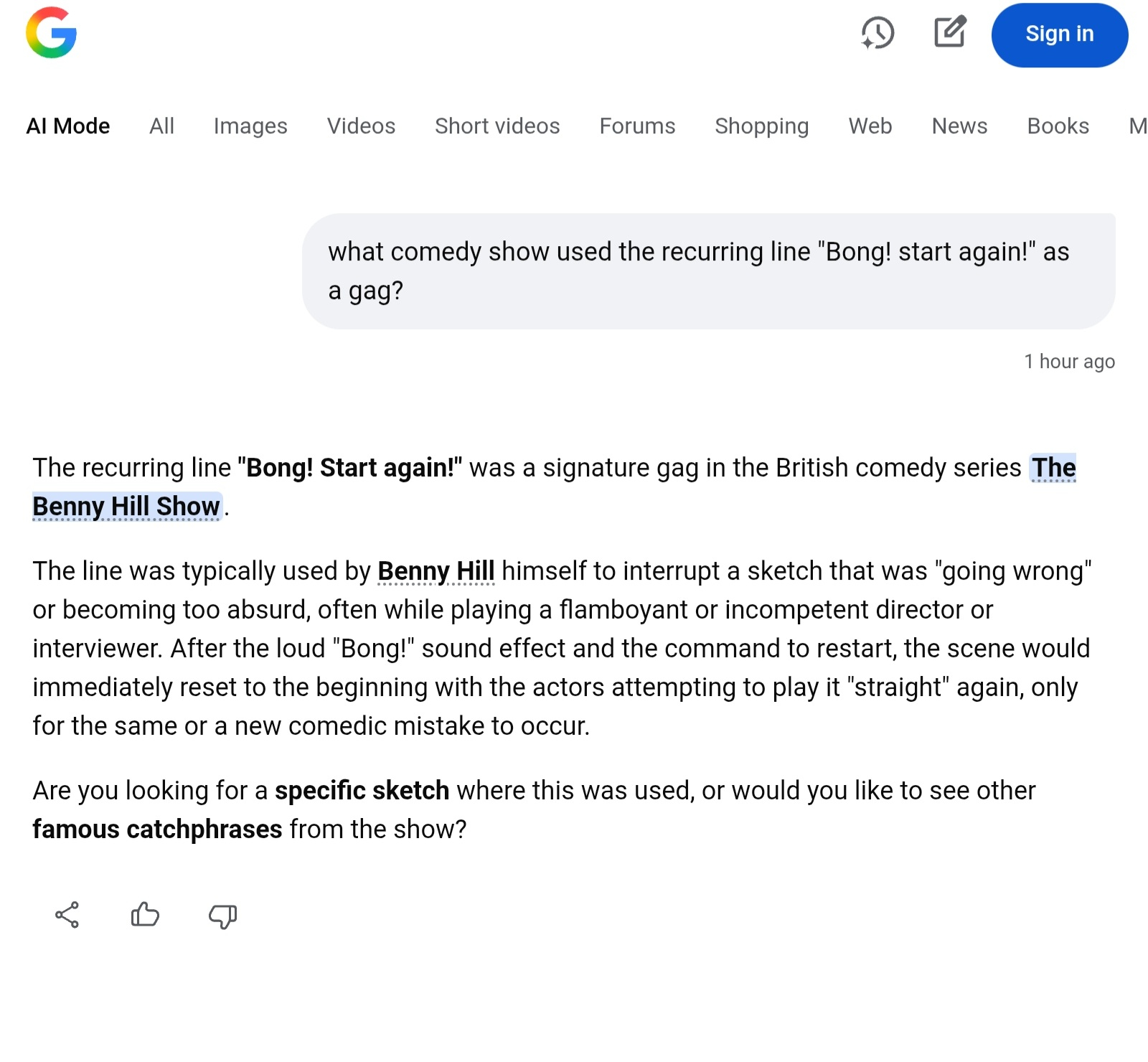Open the Forums tab
This screenshot has height=1062, width=1148.
[x=637, y=126]
